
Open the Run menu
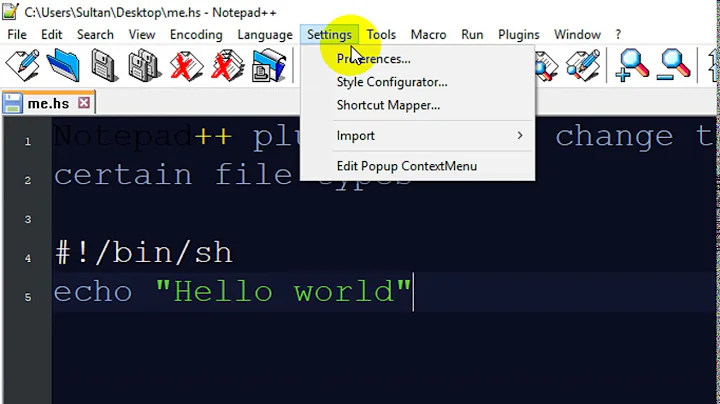pos(472,34)
